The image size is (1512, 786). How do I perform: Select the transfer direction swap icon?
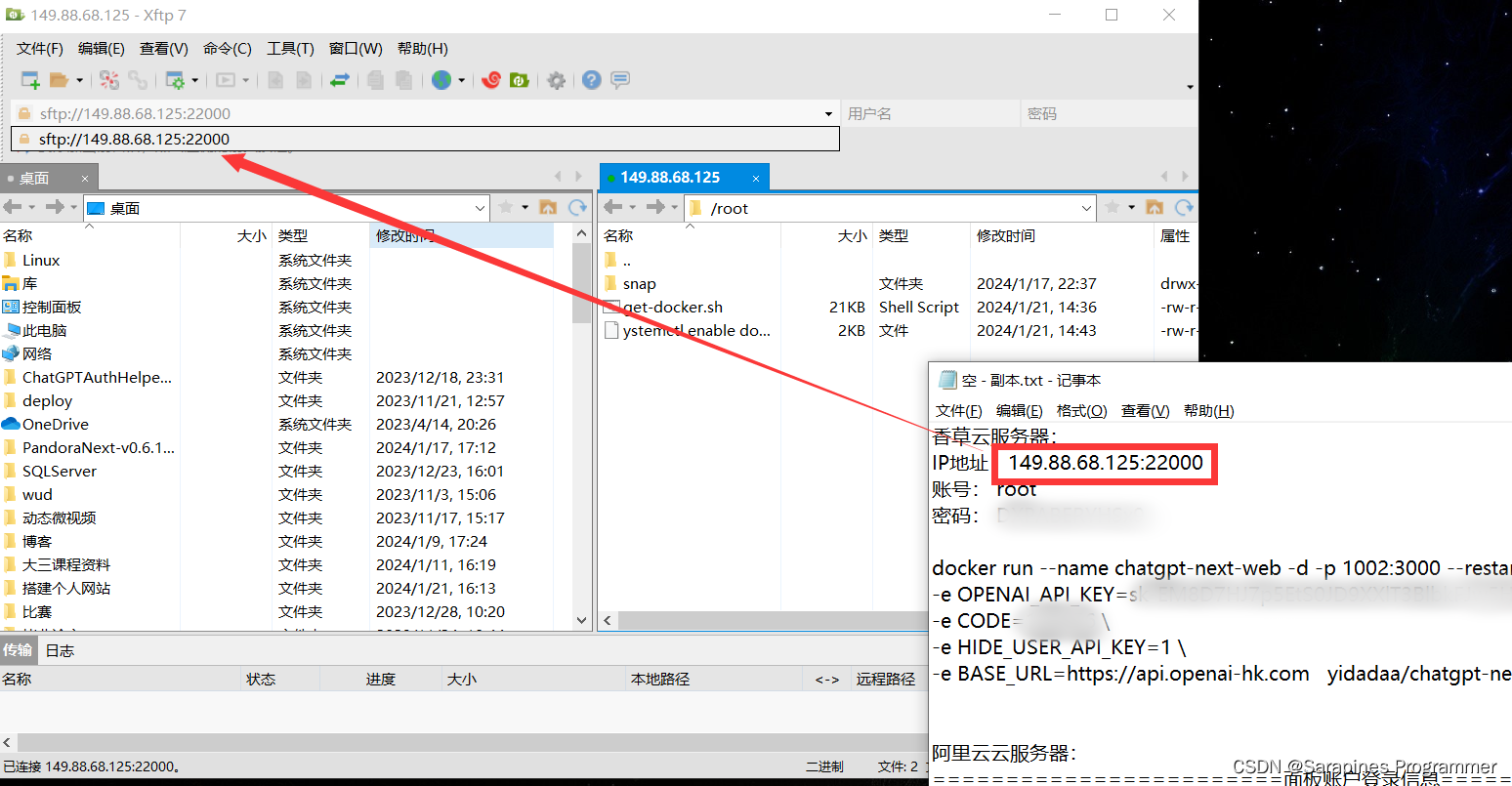coord(340,80)
